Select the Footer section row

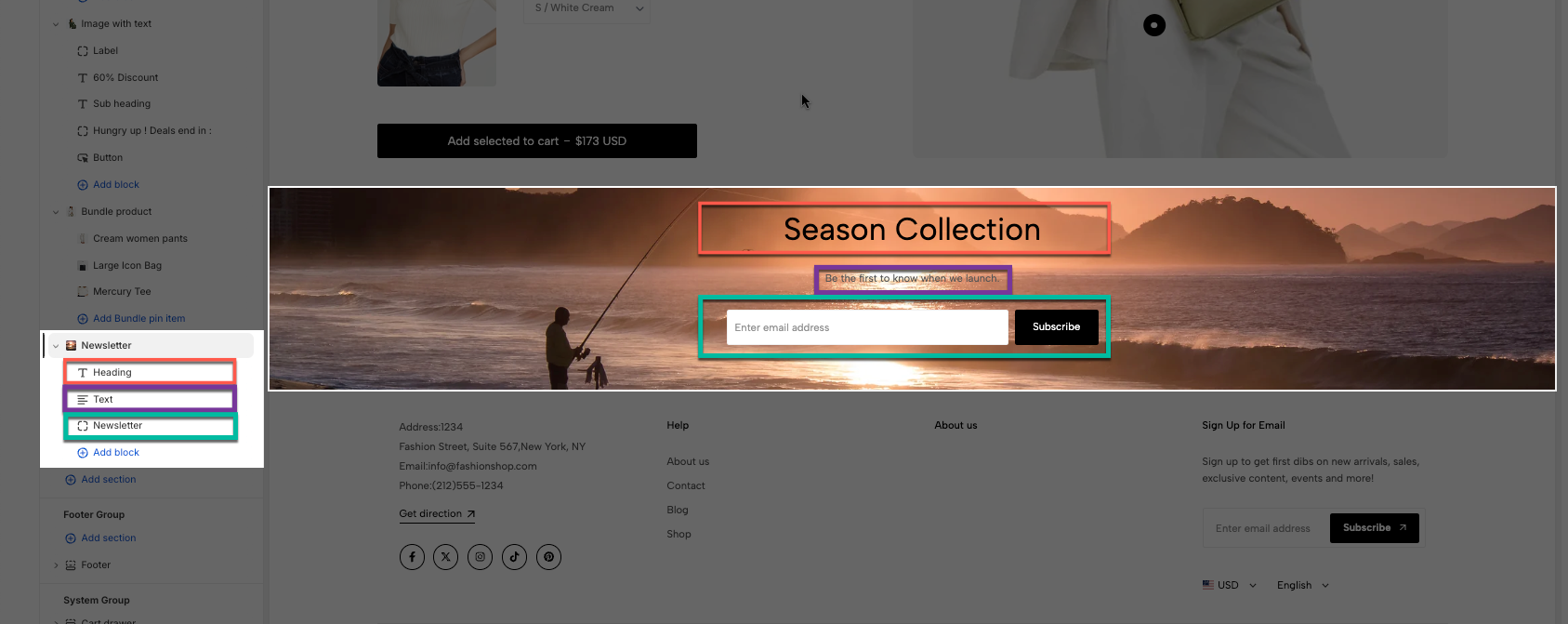click(x=96, y=565)
